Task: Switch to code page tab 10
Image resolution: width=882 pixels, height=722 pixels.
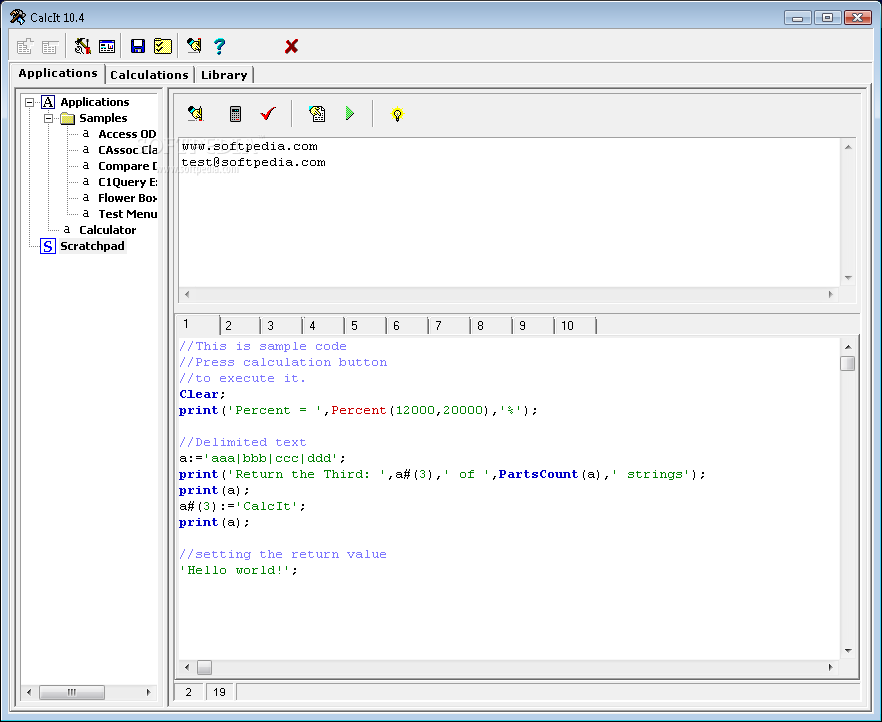Action: coord(567,326)
